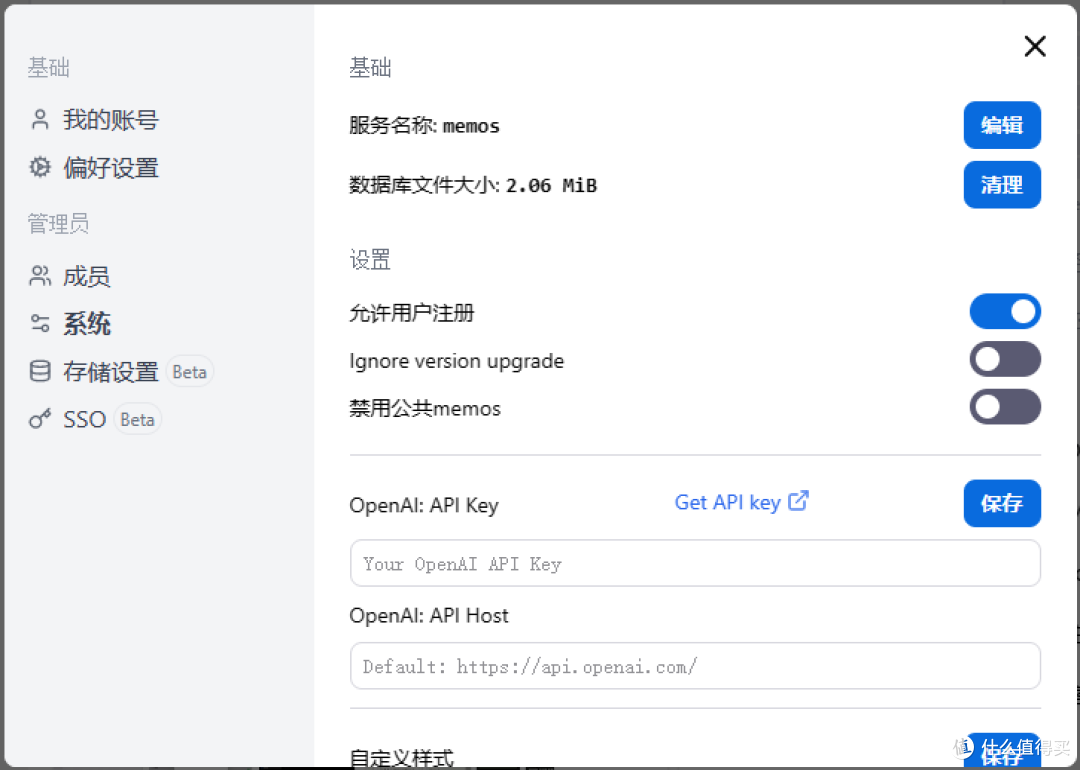Click the external link icon after Get API key
1080x770 pixels.
[x=798, y=501]
